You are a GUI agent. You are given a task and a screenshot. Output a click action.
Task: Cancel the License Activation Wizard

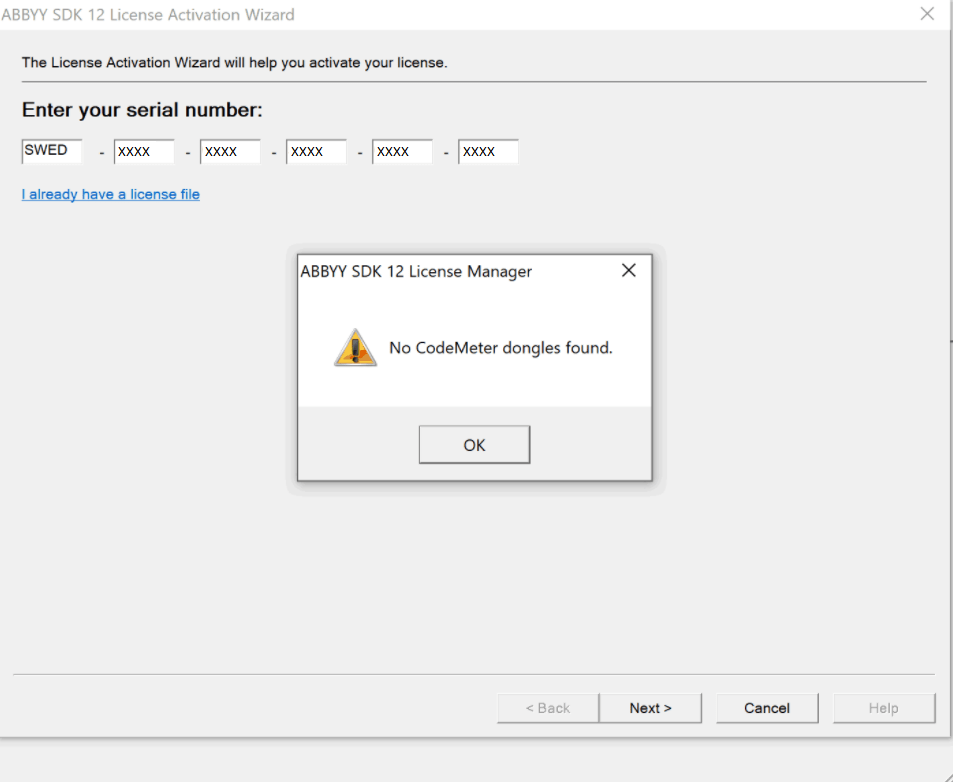tap(766, 707)
